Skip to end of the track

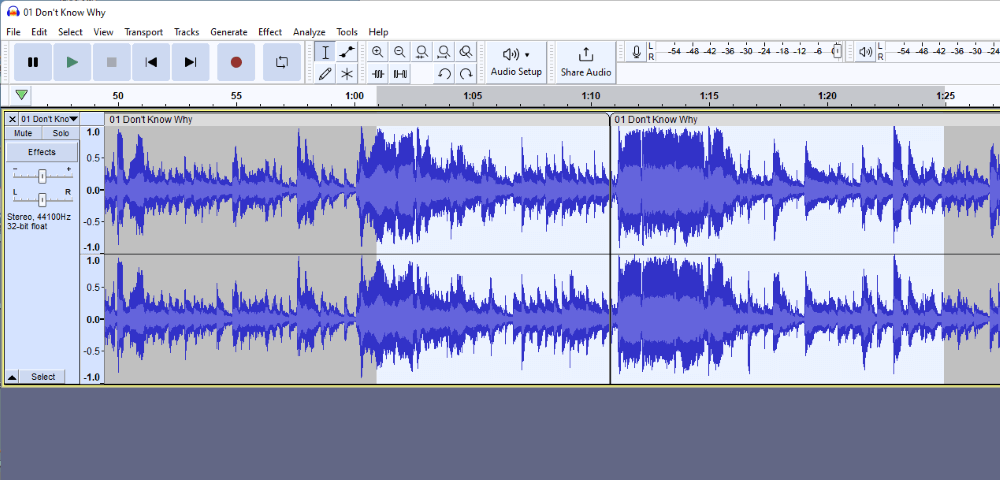pyautogui.click(x=190, y=62)
